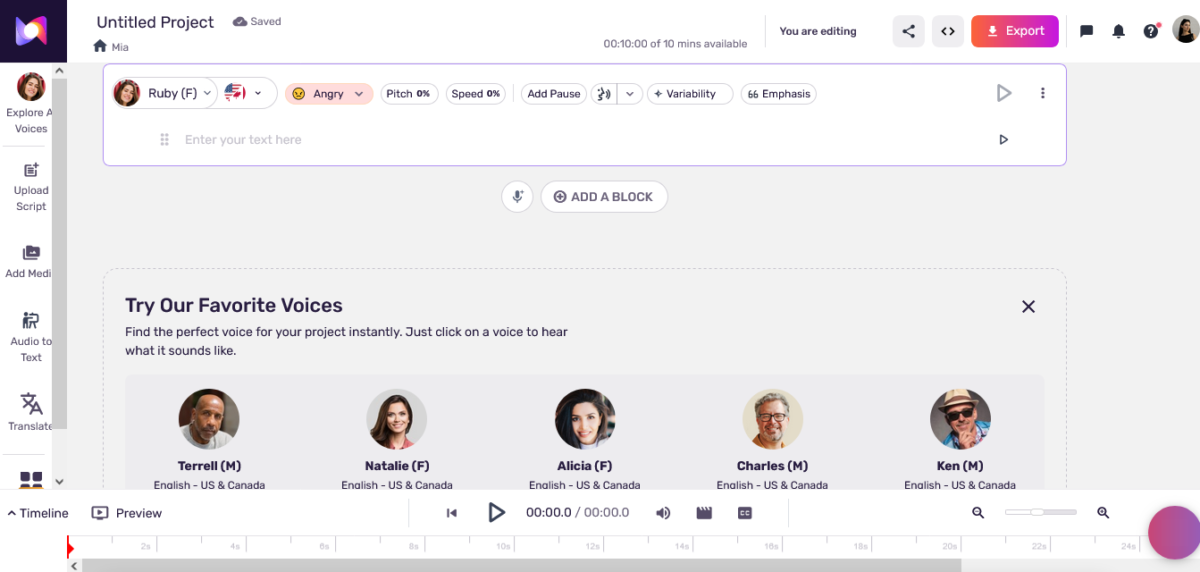Screen dimensions: 1200x572
Task: Open the Translate tool in sidebar
Action: click(31, 411)
